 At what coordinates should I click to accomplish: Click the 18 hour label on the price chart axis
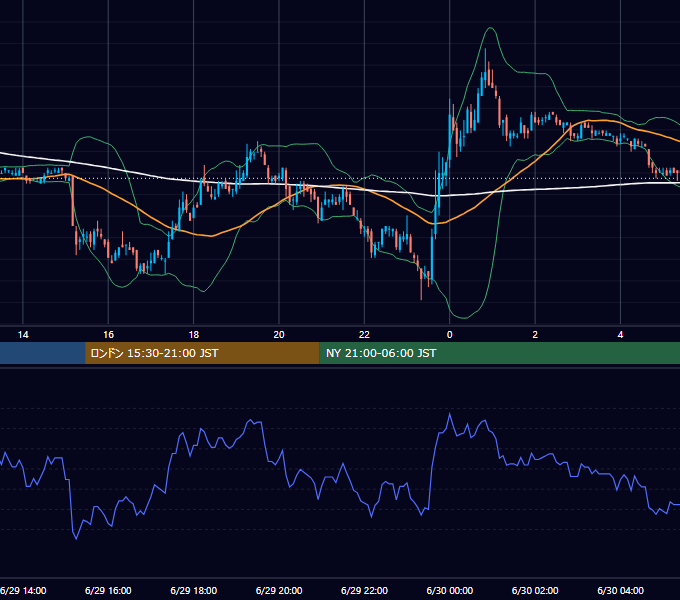pyautogui.click(x=193, y=334)
